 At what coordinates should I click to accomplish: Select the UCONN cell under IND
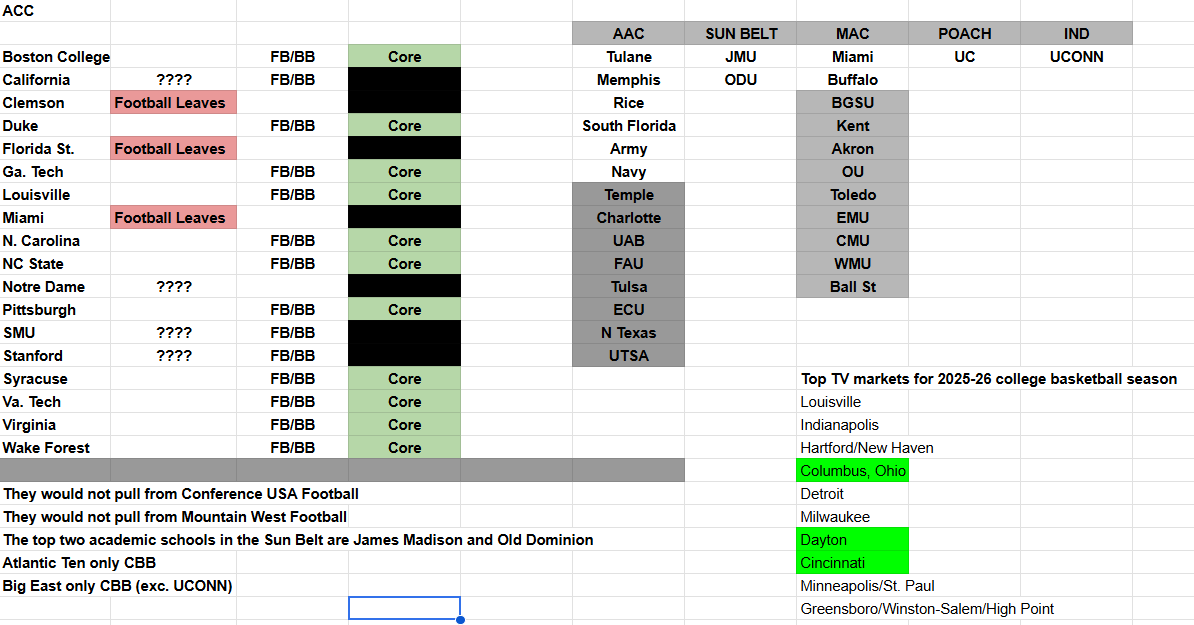[x=1076, y=57]
